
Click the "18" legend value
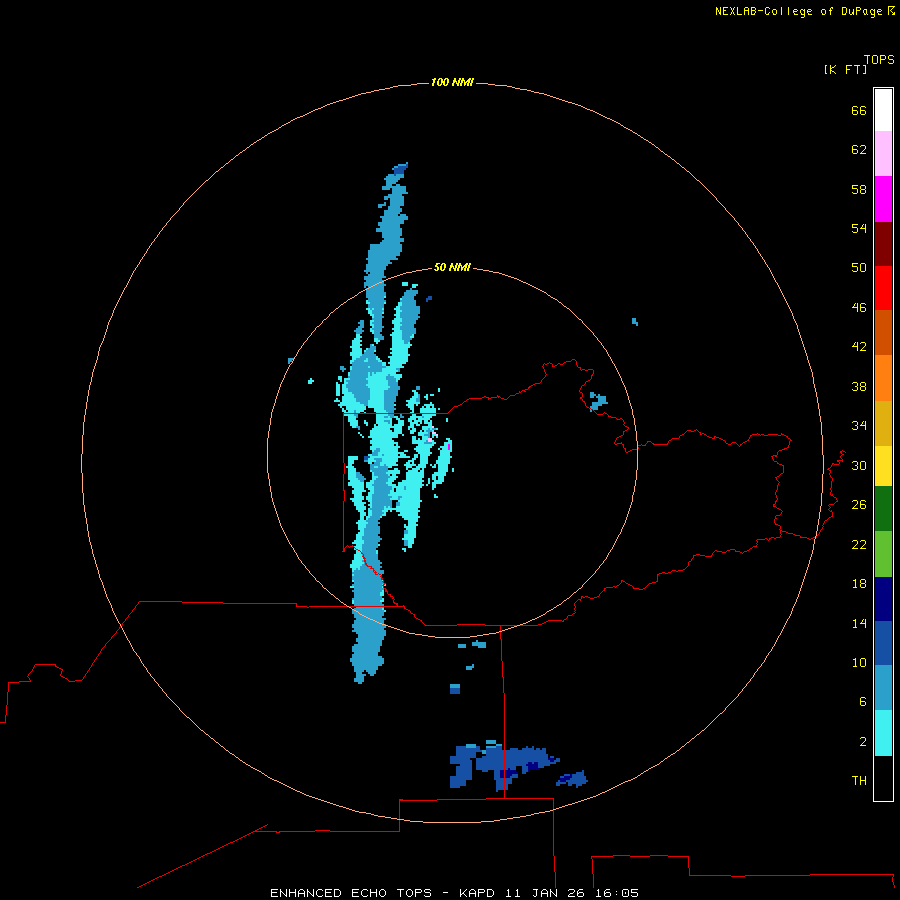[x=859, y=584]
